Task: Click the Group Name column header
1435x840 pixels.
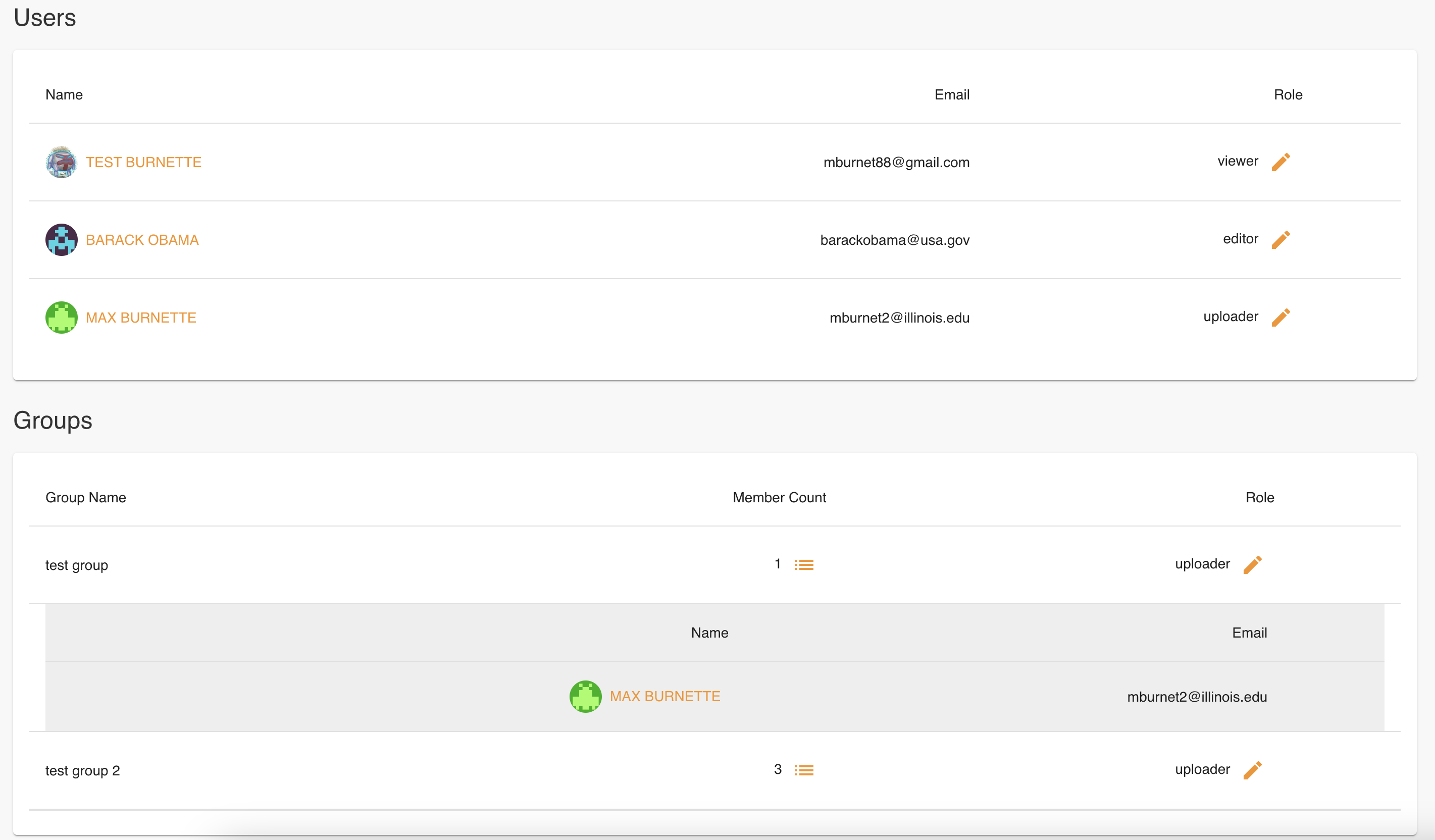Action: click(85, 497)
